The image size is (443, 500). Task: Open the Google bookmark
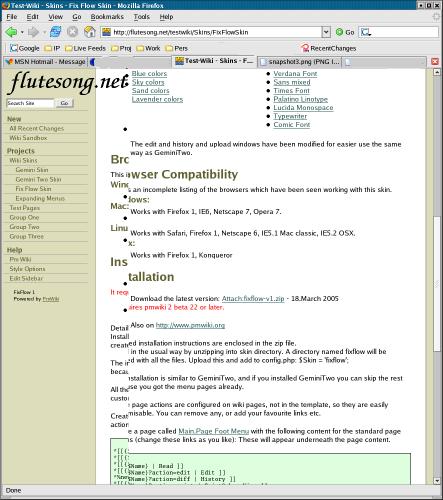point(25,48)
